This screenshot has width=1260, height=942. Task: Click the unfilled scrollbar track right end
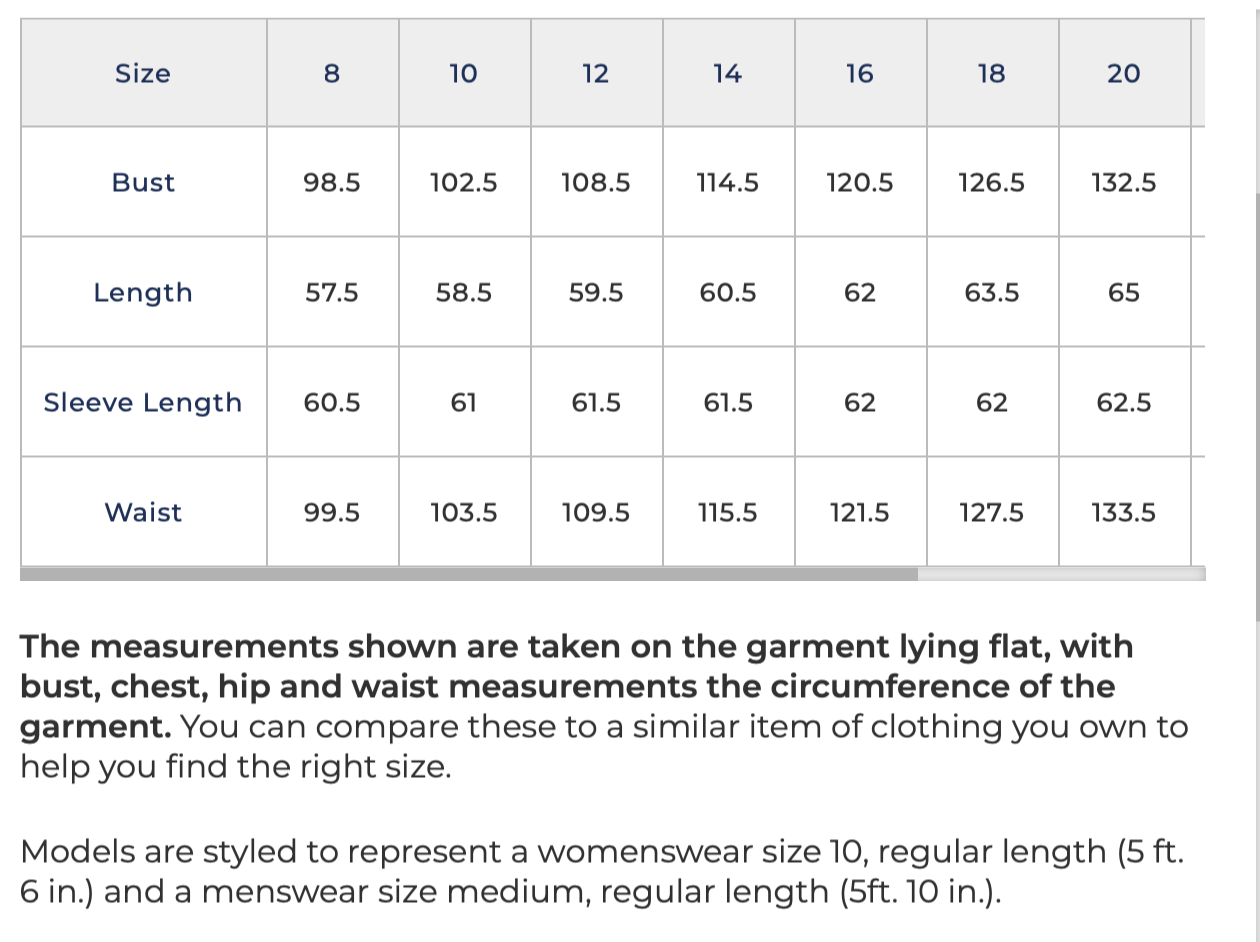click(x=1061, y=574)
